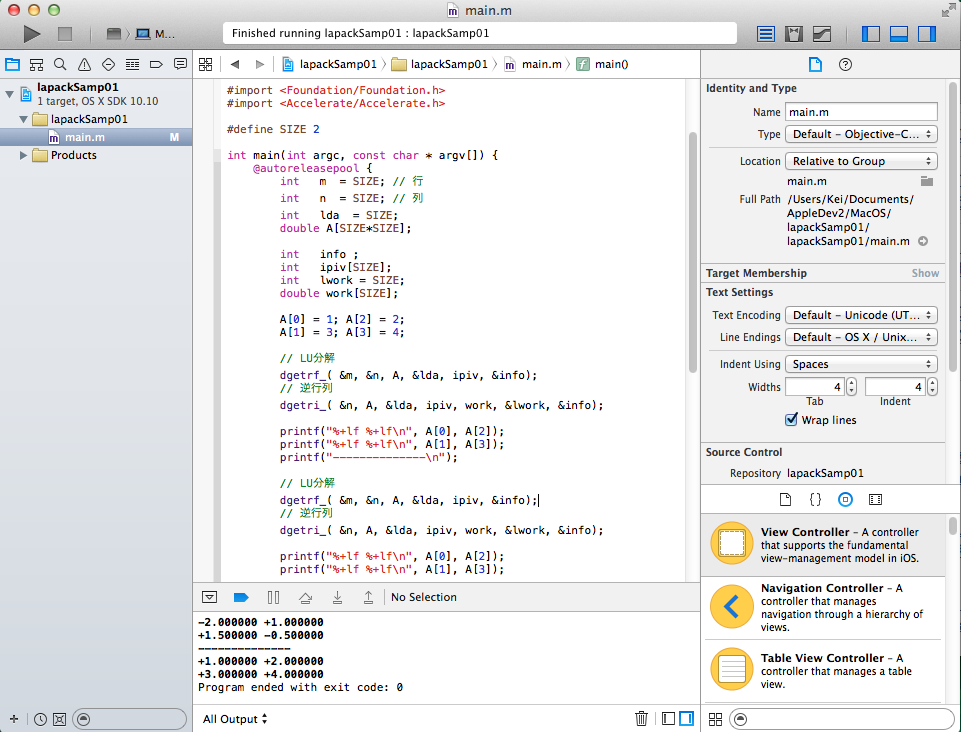Screen dimensions: 961x732
Task: Open the Line Endings dropdown
Action: click(861, 337)
